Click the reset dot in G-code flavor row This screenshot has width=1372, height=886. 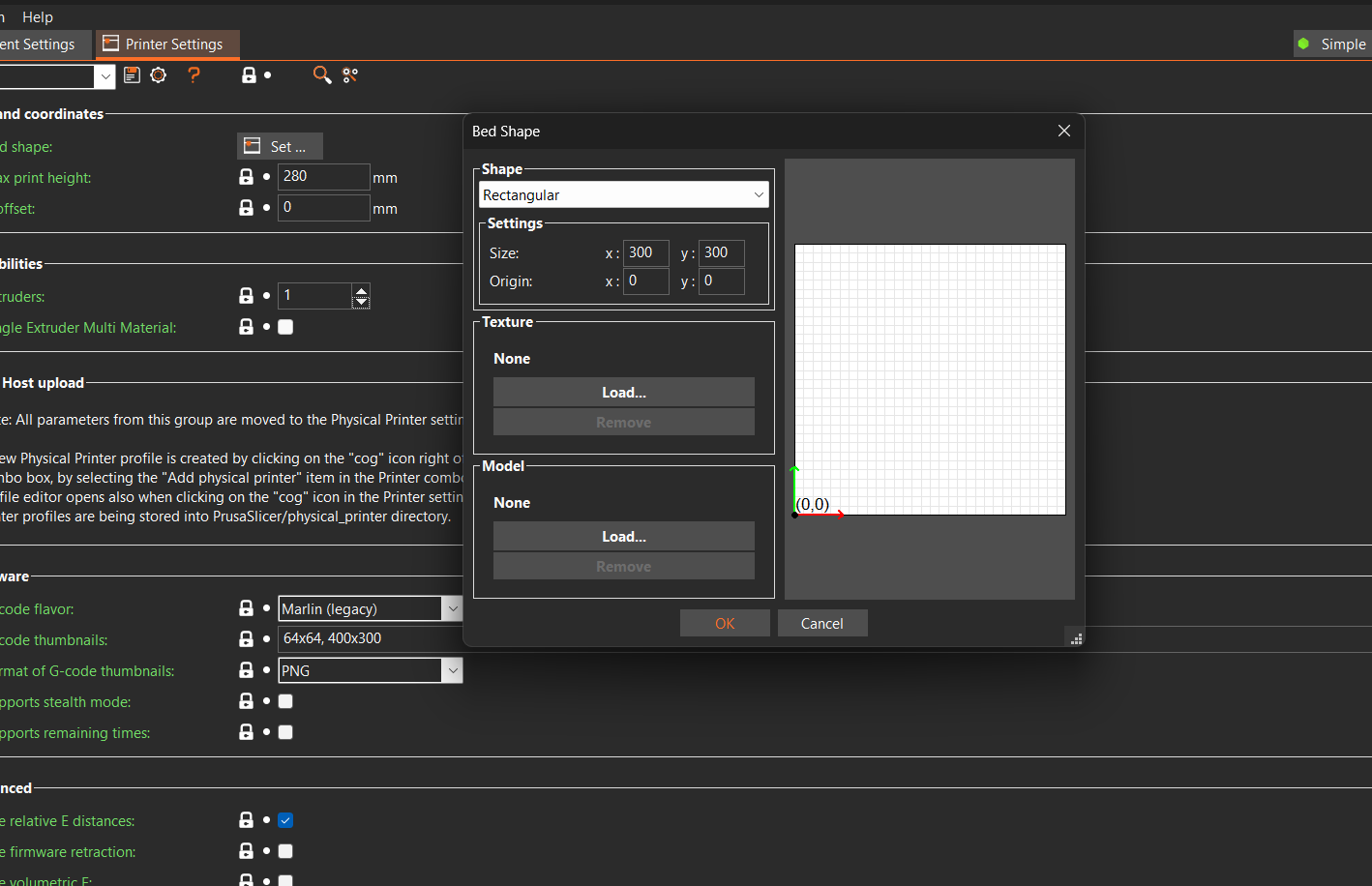(x=266, y=608)
